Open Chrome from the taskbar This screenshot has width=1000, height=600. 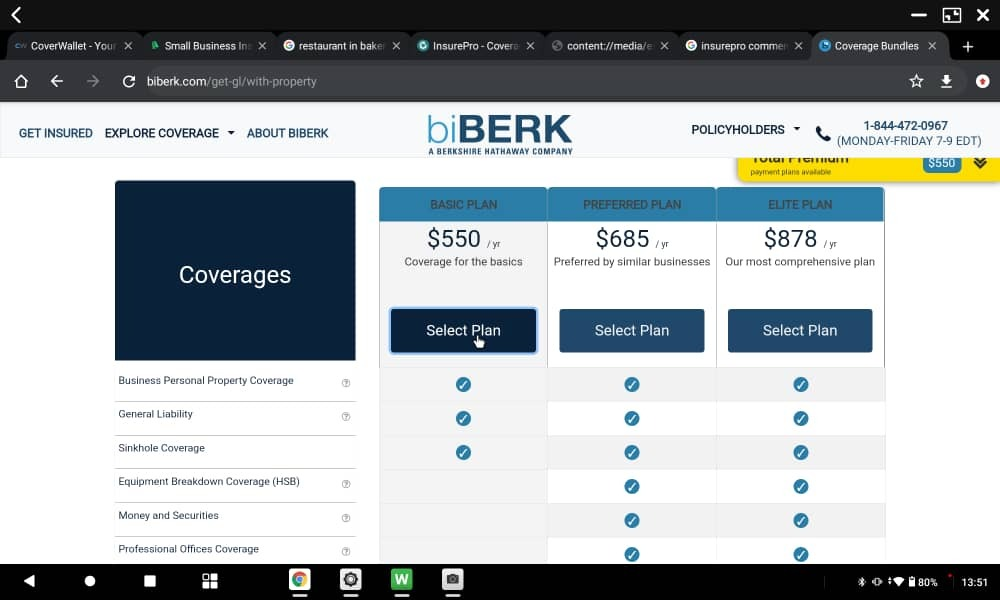(299, 580)
